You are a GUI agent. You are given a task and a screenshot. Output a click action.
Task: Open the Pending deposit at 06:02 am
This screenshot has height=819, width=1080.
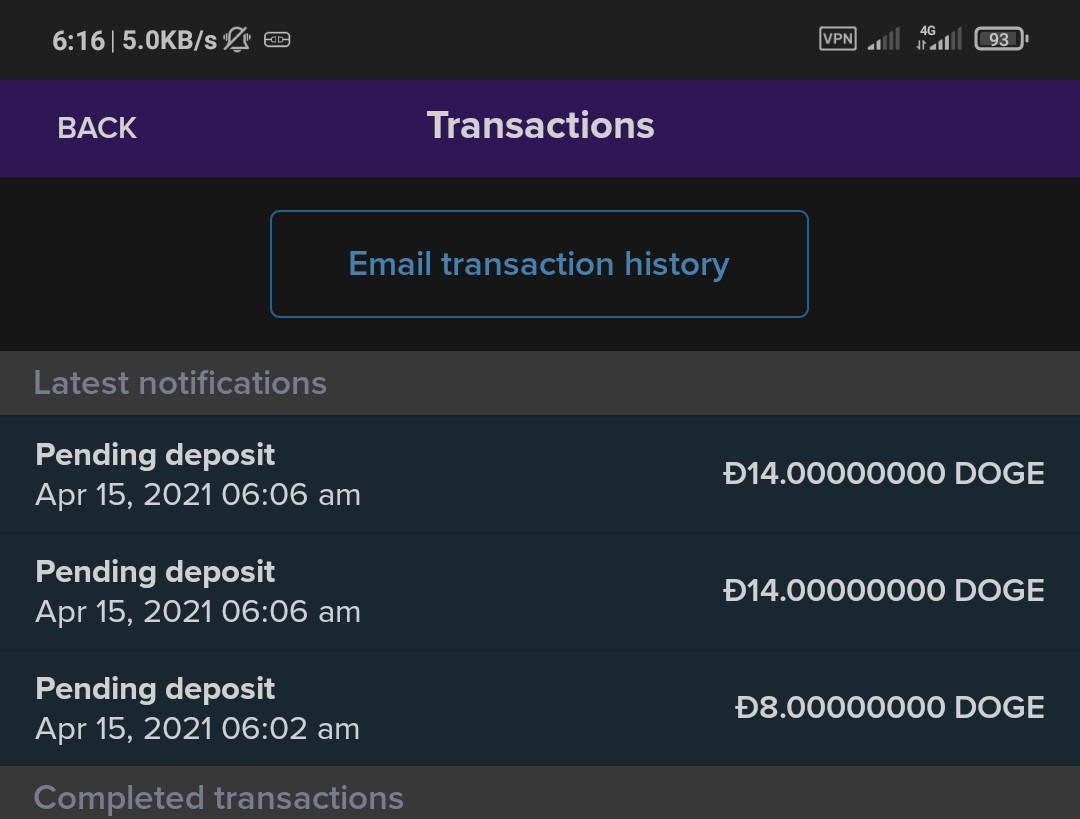coord(540,708)
